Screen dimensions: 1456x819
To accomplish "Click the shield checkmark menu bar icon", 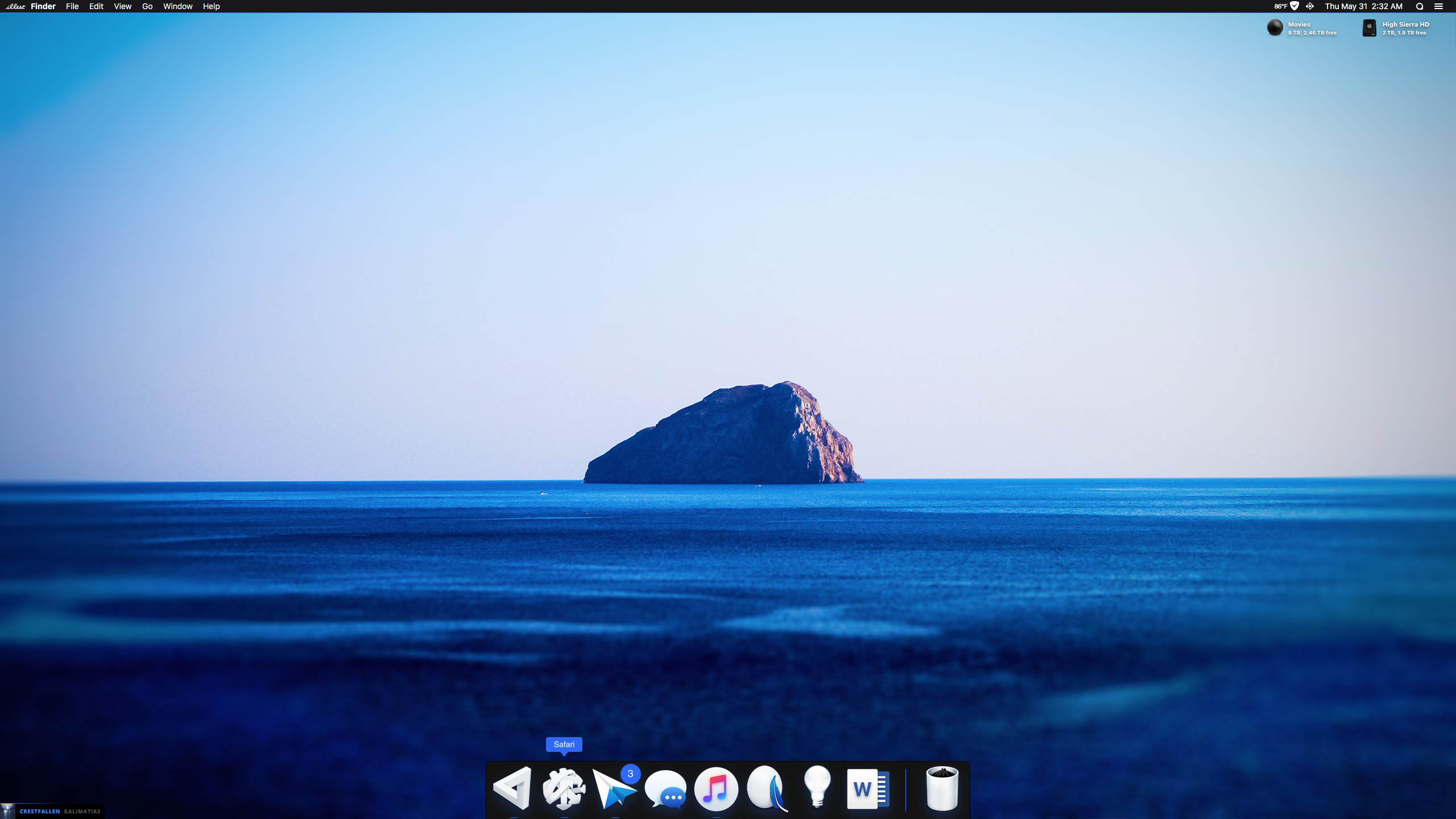I will tap(1294, 6).
